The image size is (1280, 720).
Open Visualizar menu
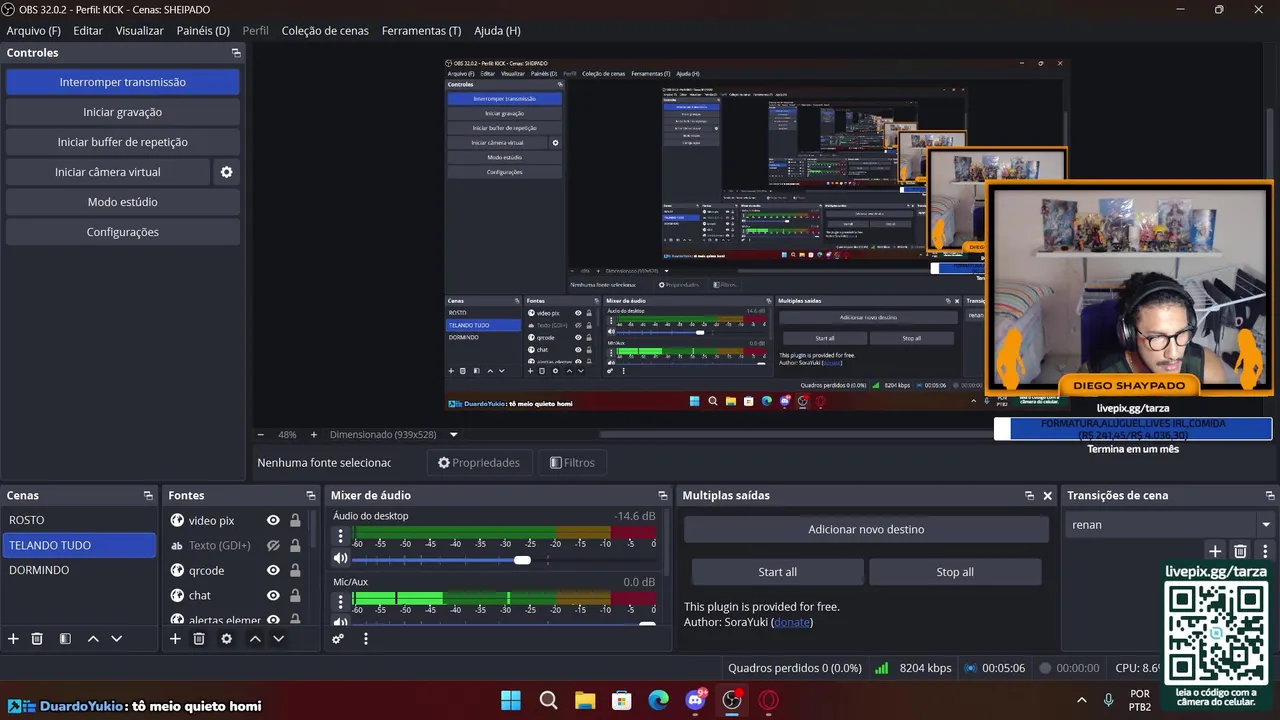(x=139, y=31)
